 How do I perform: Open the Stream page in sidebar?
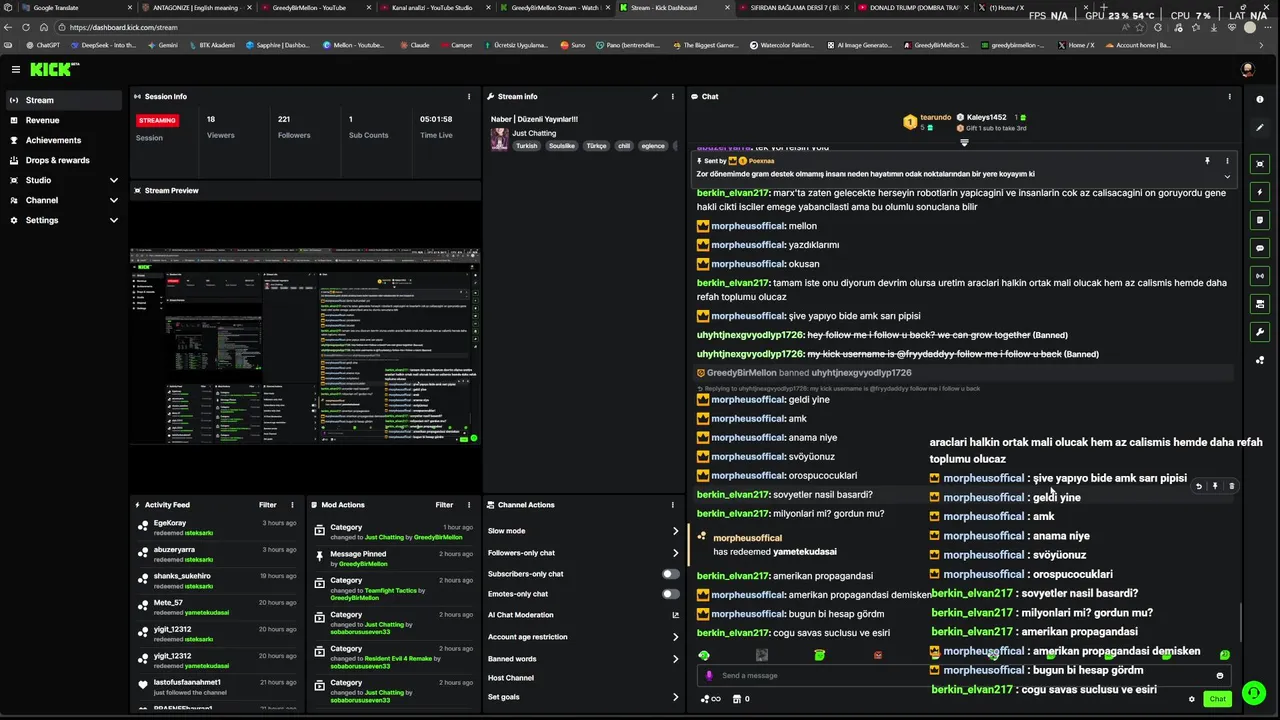coord(64,100)
